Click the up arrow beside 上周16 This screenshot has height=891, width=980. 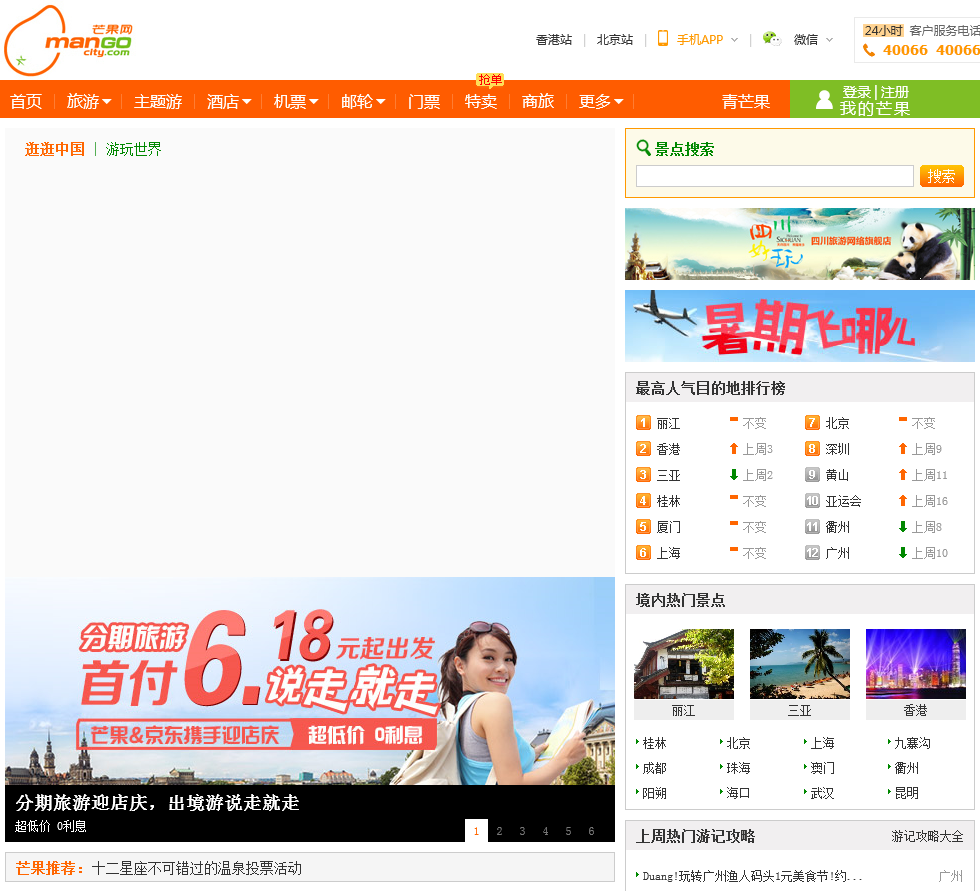[x=902, y=501]
